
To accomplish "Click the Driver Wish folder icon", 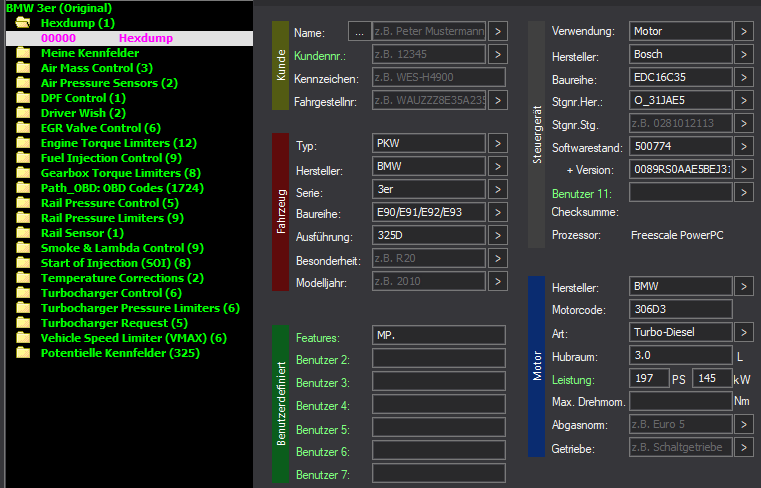I will point(23,113).
